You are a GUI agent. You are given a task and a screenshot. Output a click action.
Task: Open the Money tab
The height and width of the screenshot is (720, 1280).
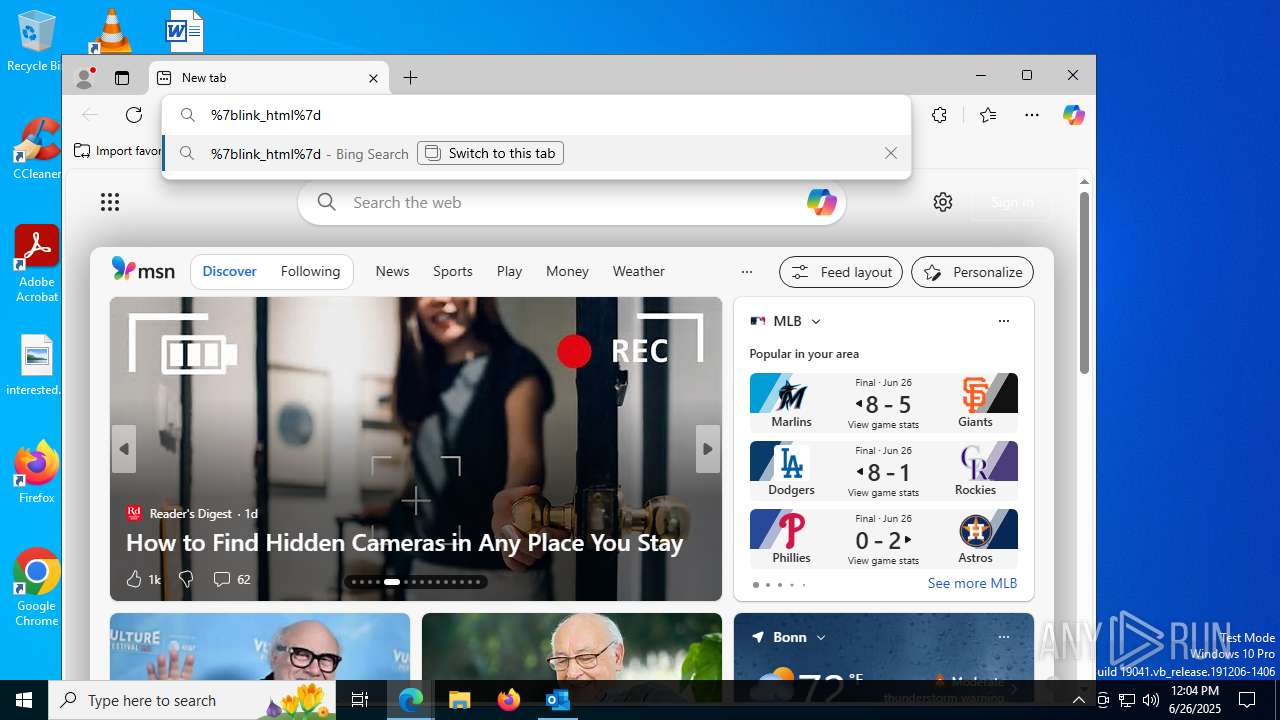pos(567,271)
